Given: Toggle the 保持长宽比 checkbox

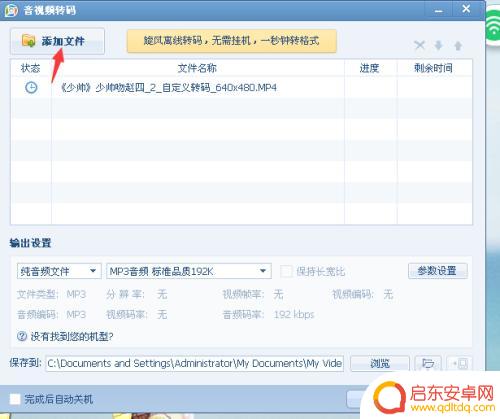Looking at the screenshot, I should tap(286, 271).
